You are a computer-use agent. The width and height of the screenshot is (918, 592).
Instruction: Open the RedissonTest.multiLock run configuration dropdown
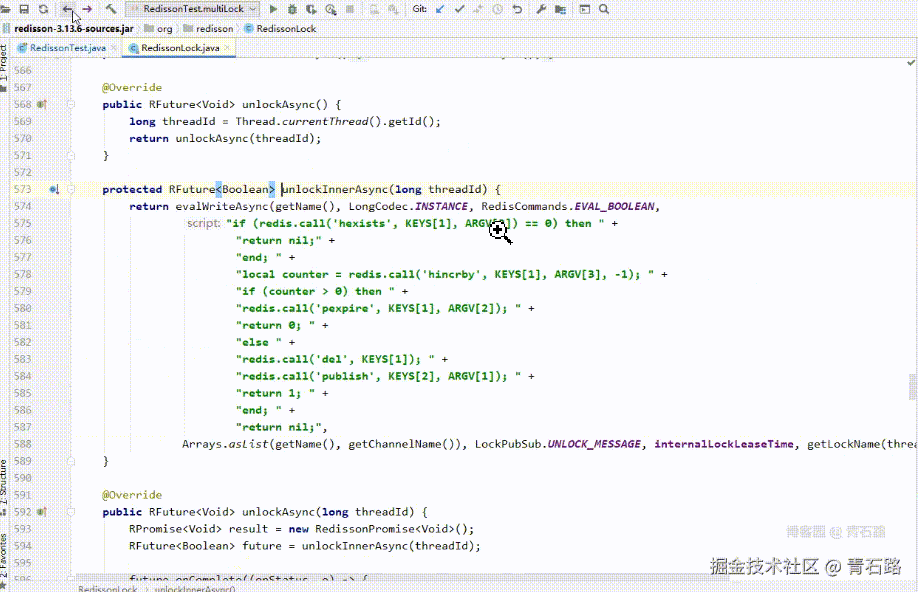click(x=193, y=9)
